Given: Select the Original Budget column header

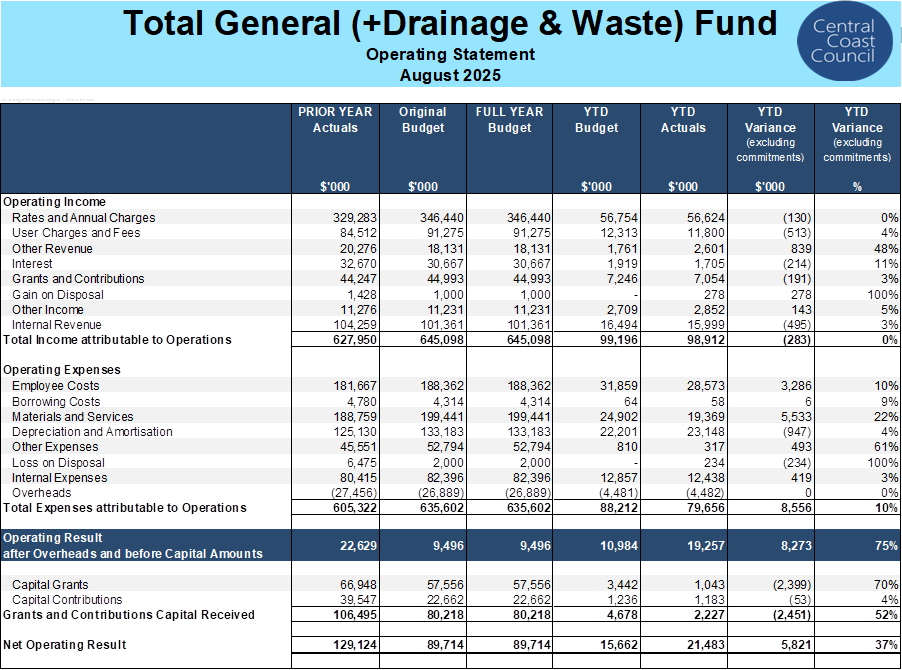Looking at the screenshot, I should coord(422,120).
